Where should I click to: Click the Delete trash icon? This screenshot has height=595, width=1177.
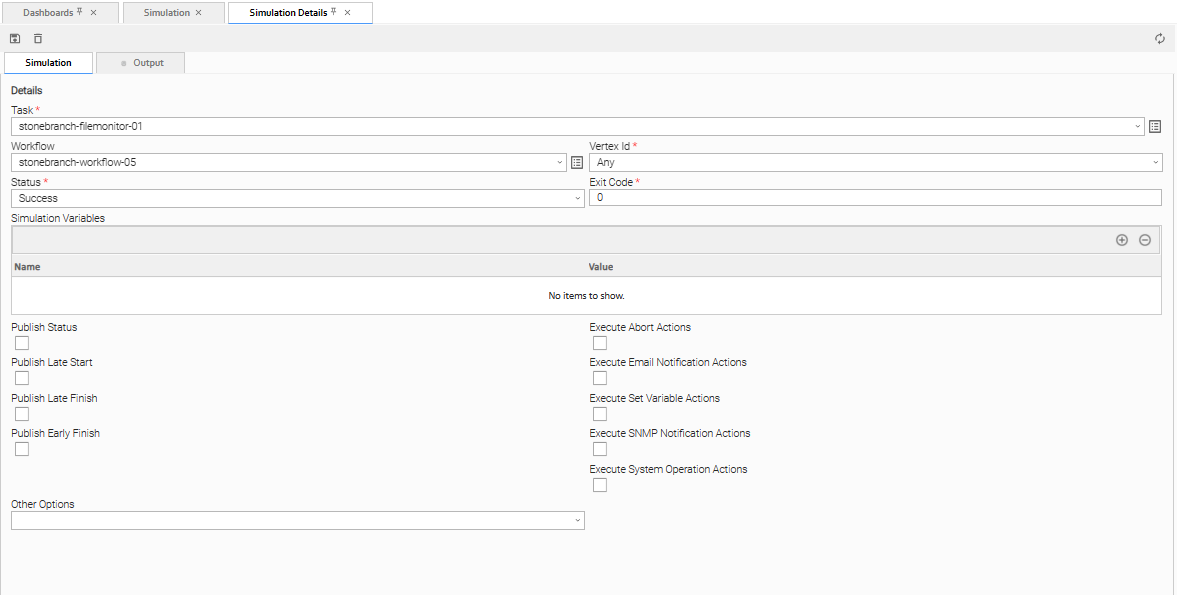pos(38,39)
